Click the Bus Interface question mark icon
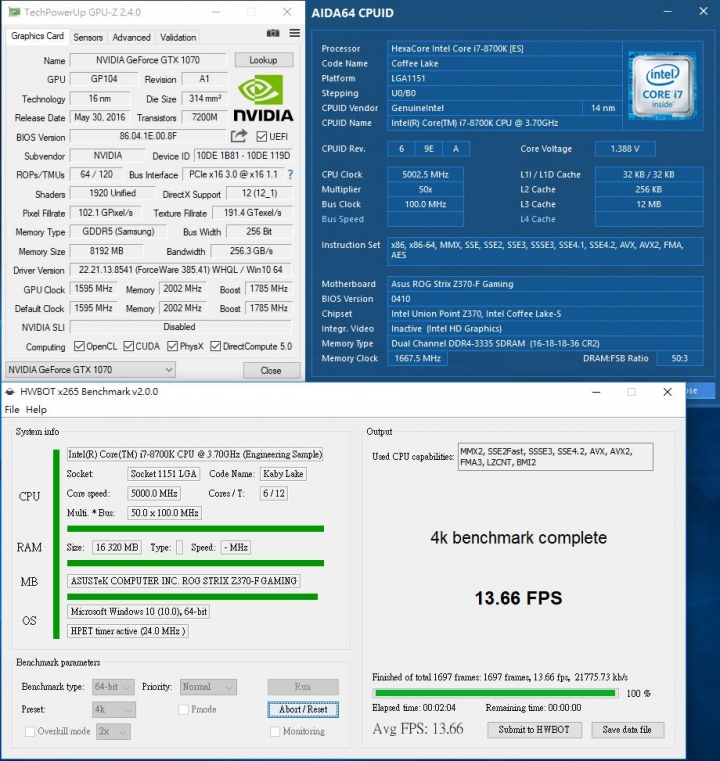The image size is (720, 761). [290, 174]
